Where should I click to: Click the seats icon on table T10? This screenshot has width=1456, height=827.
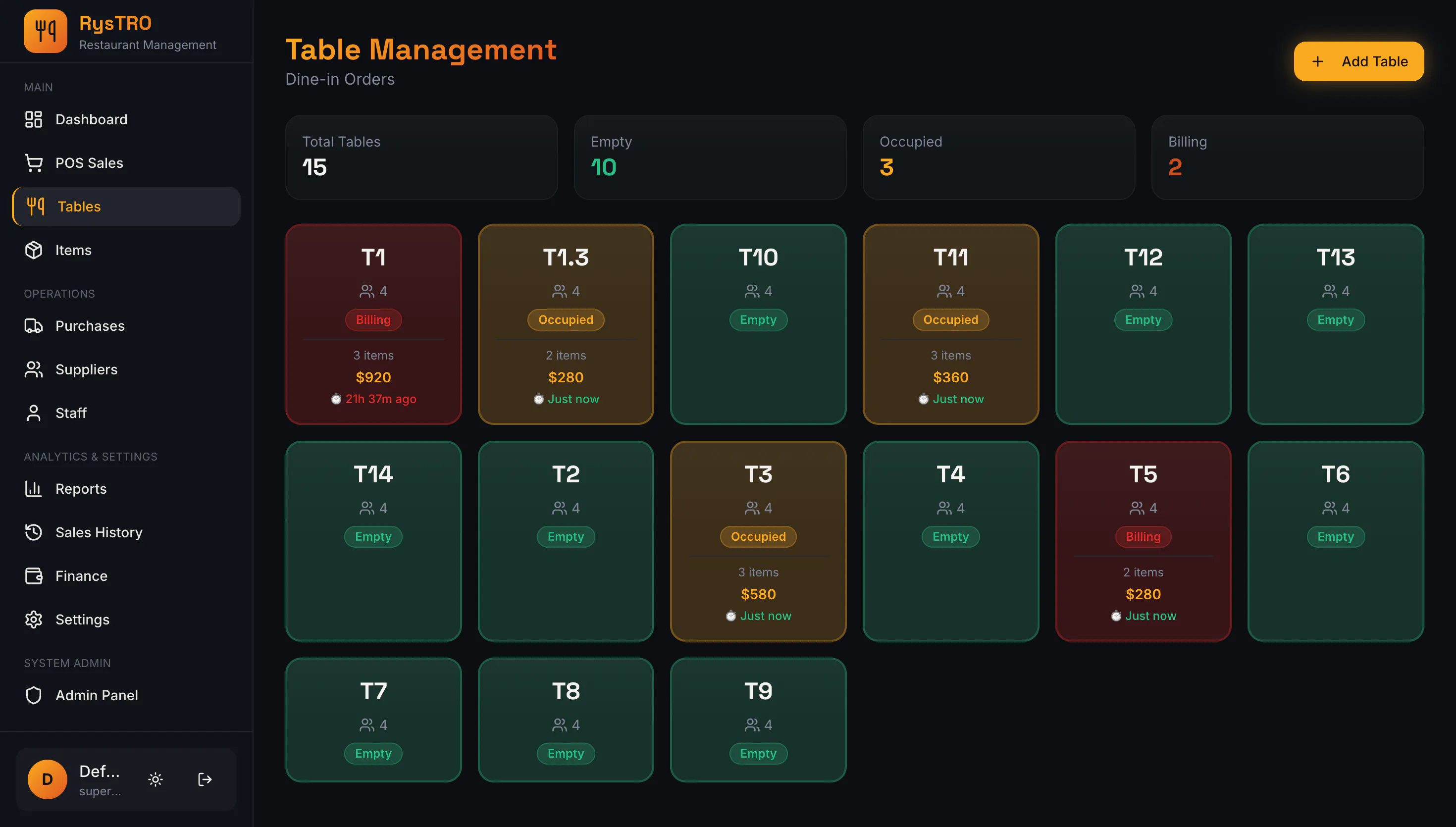[x=752, y=291]
